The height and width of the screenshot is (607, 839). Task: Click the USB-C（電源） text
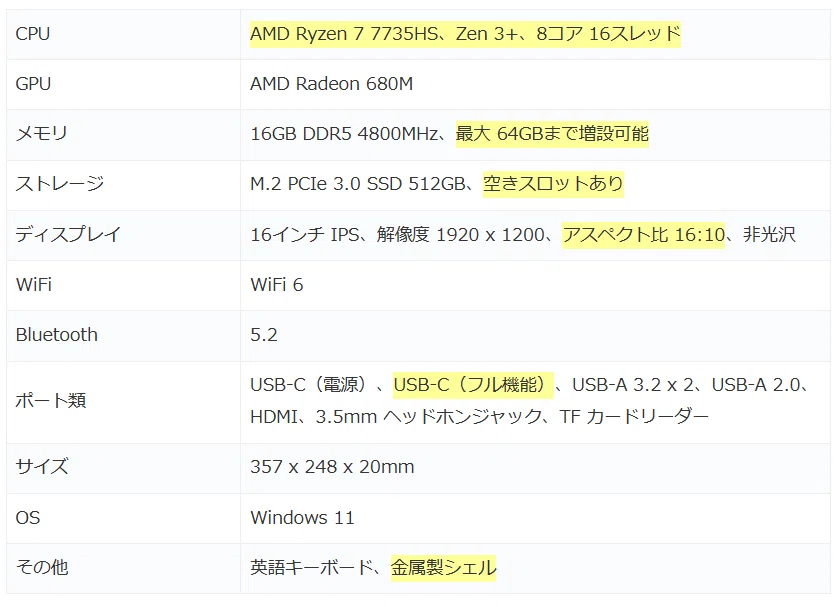coord(308,384)
